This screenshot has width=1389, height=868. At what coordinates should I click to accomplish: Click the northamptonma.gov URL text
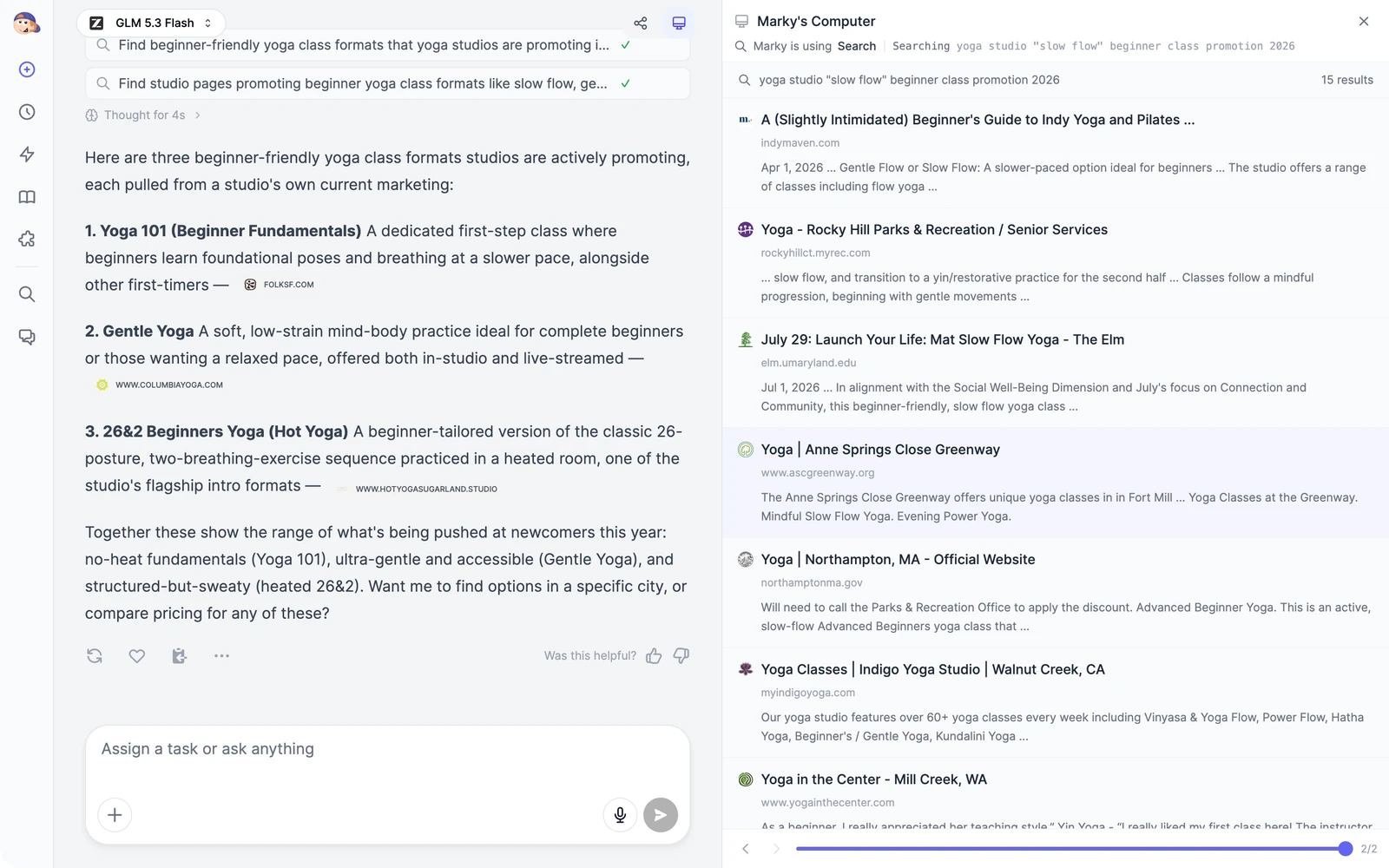coord(812,583)
